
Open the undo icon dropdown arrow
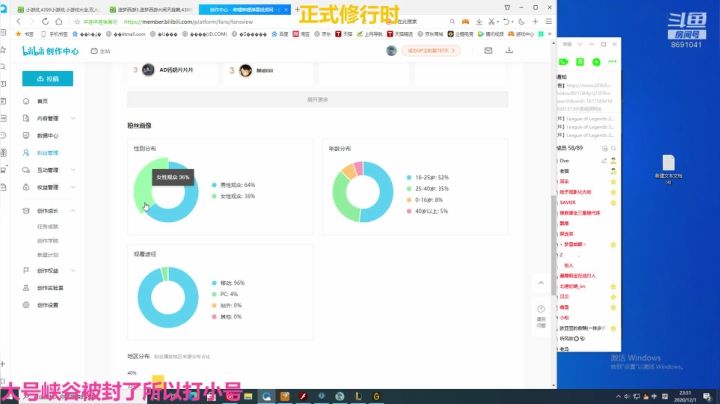512,22
